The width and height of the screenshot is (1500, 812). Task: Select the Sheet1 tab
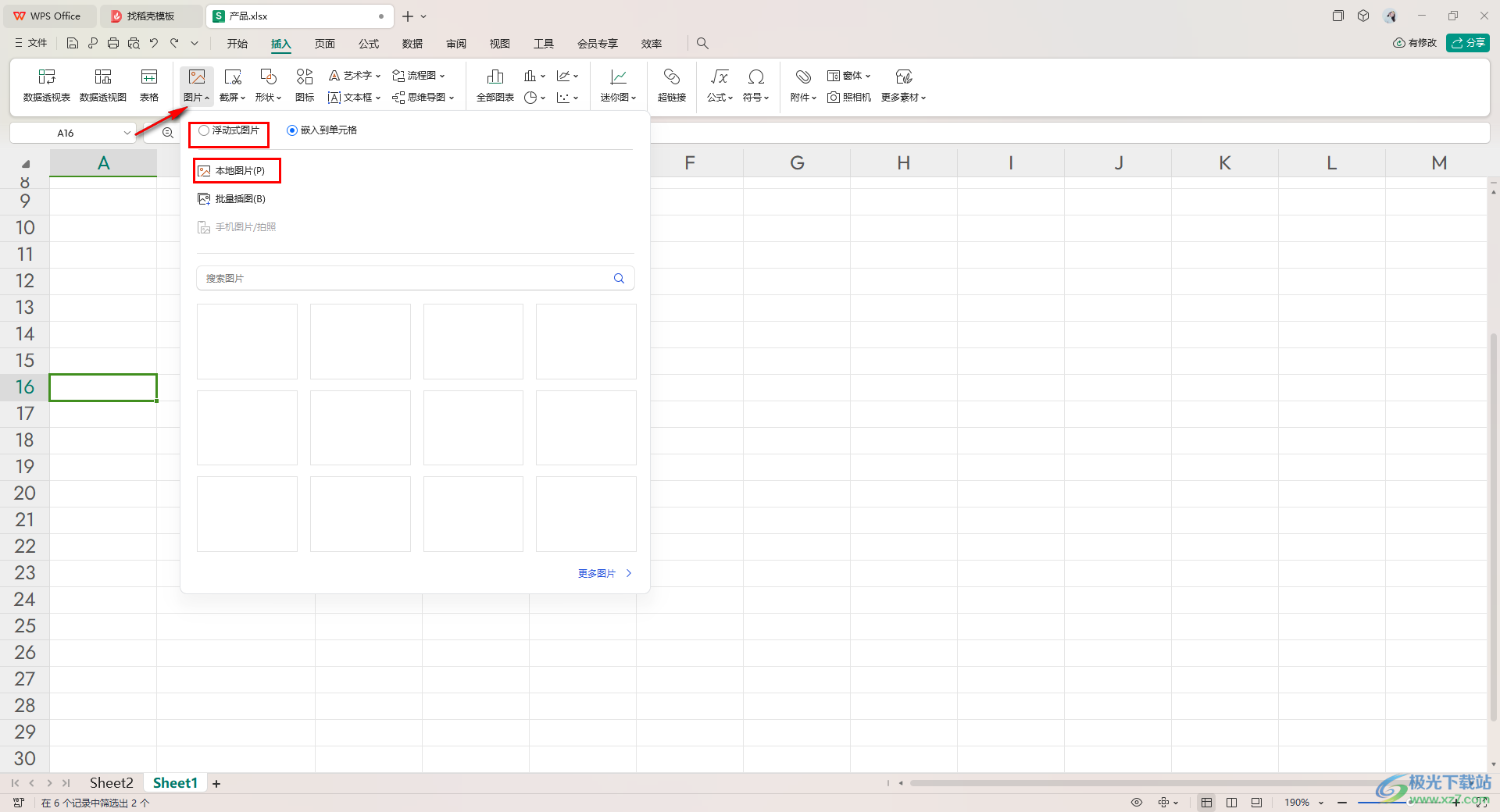(x=175, y=783)
